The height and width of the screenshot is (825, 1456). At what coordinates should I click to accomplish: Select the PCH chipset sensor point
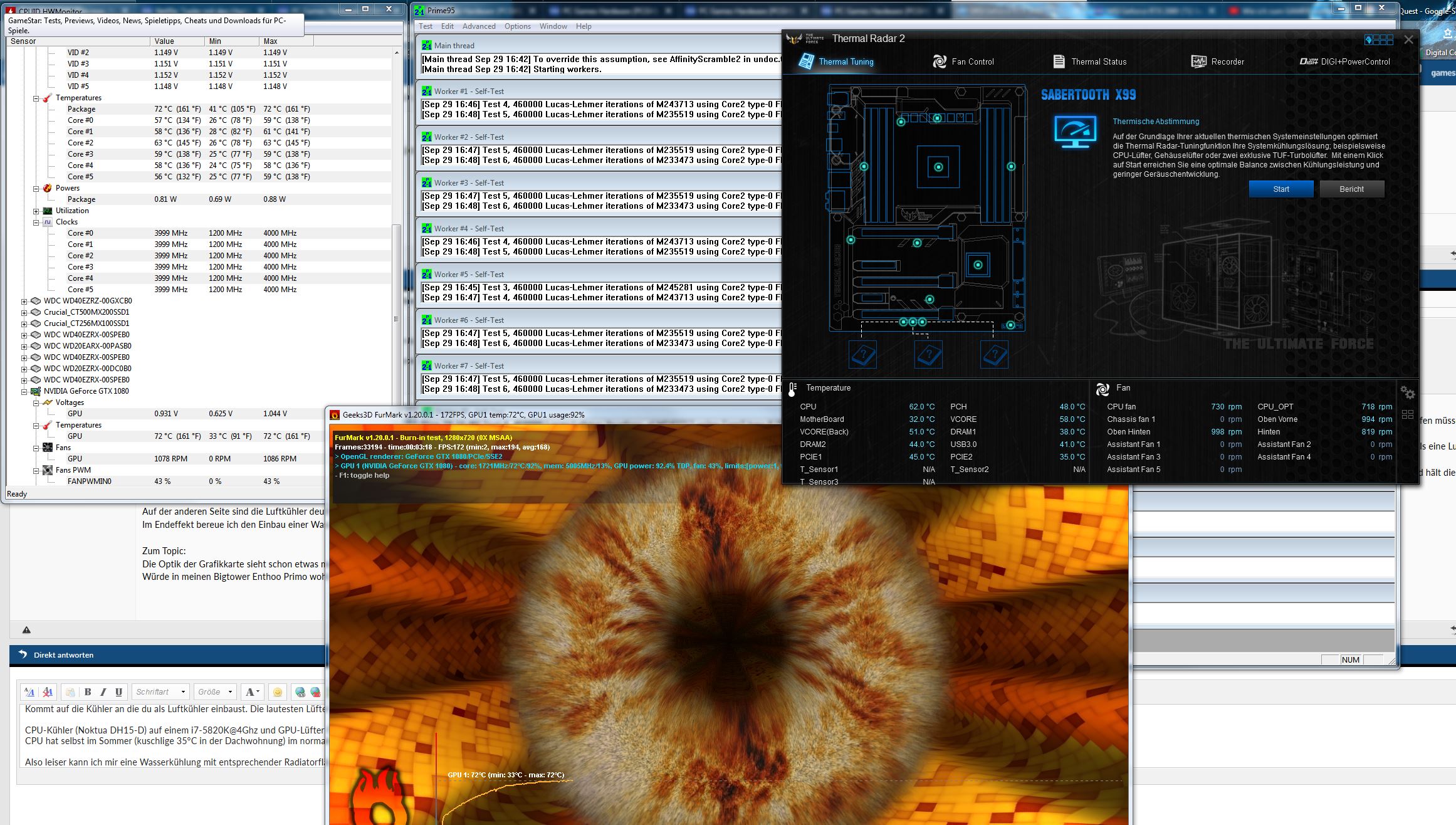(978, 265)
